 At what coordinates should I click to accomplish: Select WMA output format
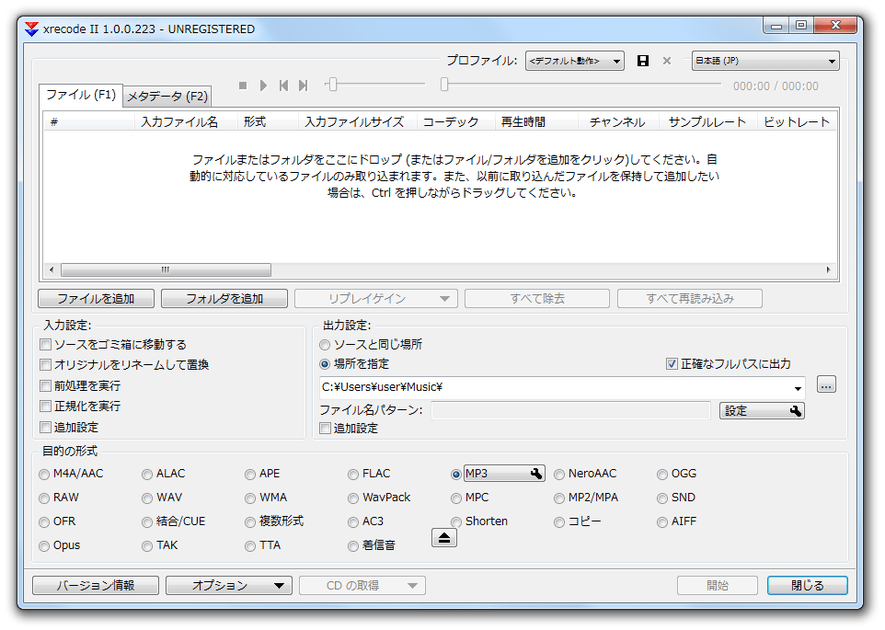coord(250,498)
